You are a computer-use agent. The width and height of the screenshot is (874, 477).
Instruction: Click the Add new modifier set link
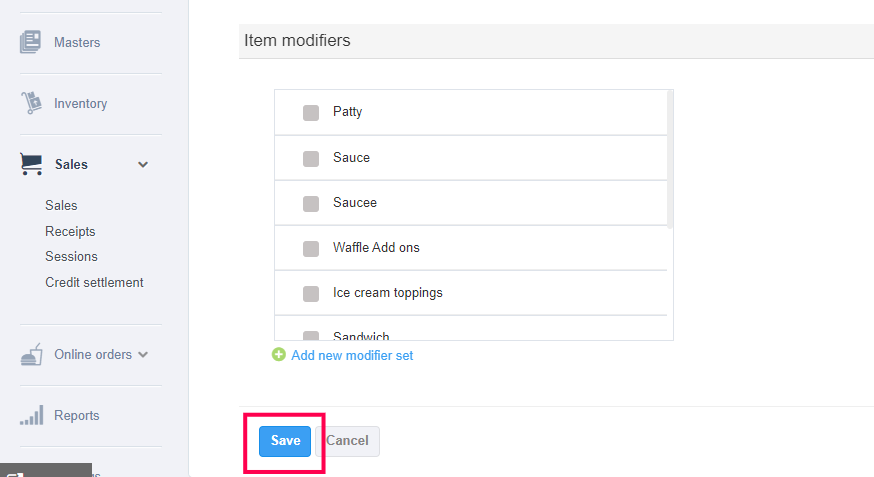tap(352, 355)
